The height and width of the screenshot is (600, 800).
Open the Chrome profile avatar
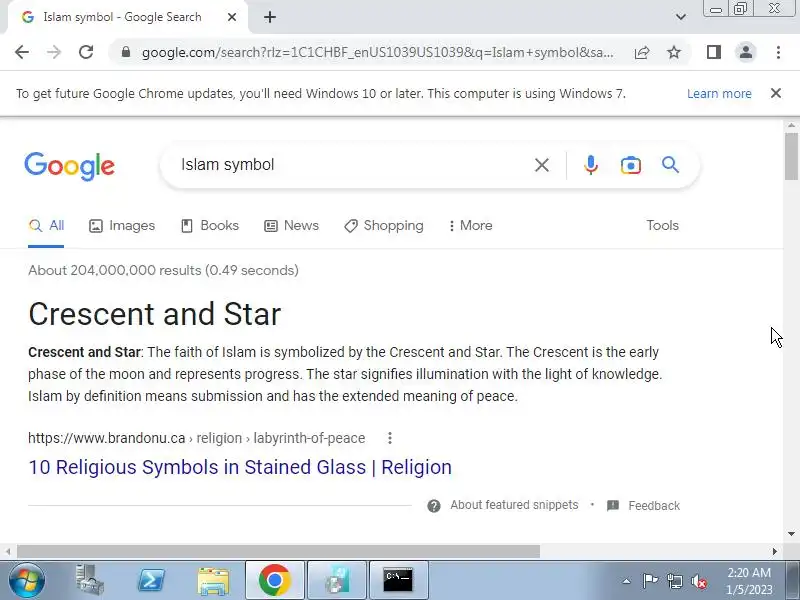(x=746, y=52)
